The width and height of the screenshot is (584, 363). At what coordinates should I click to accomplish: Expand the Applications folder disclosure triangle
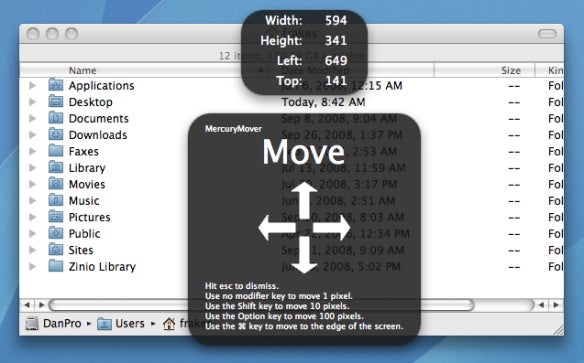33,85
